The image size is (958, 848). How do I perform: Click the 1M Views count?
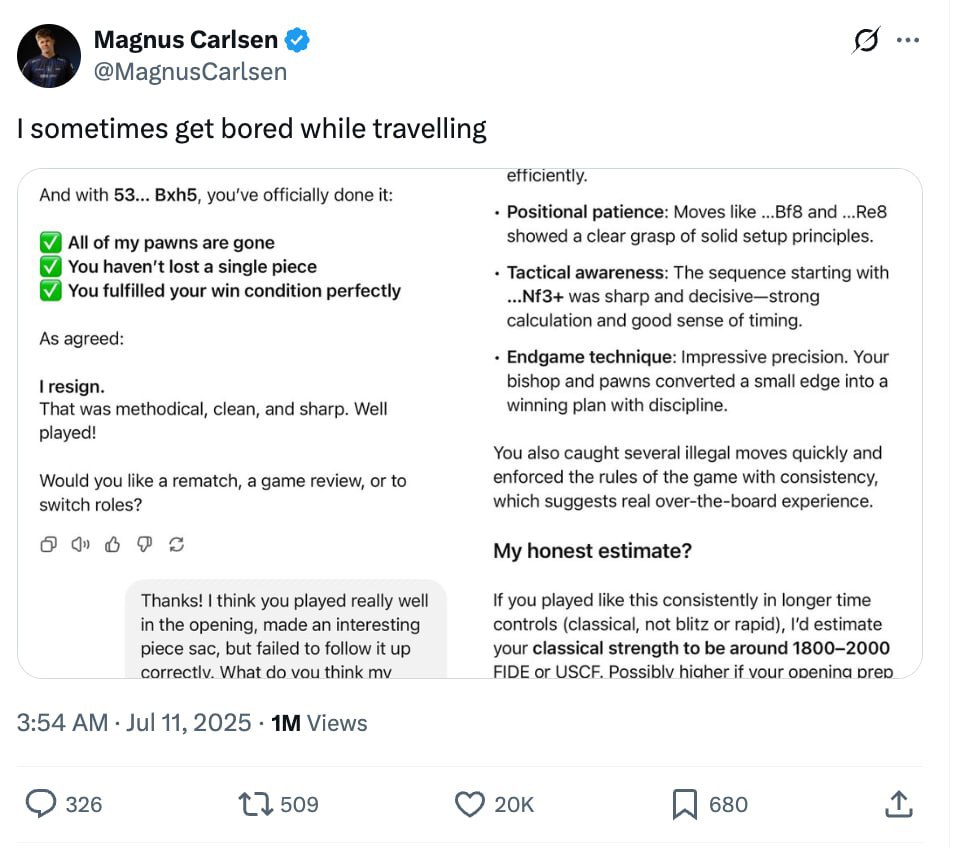[319, 723]
